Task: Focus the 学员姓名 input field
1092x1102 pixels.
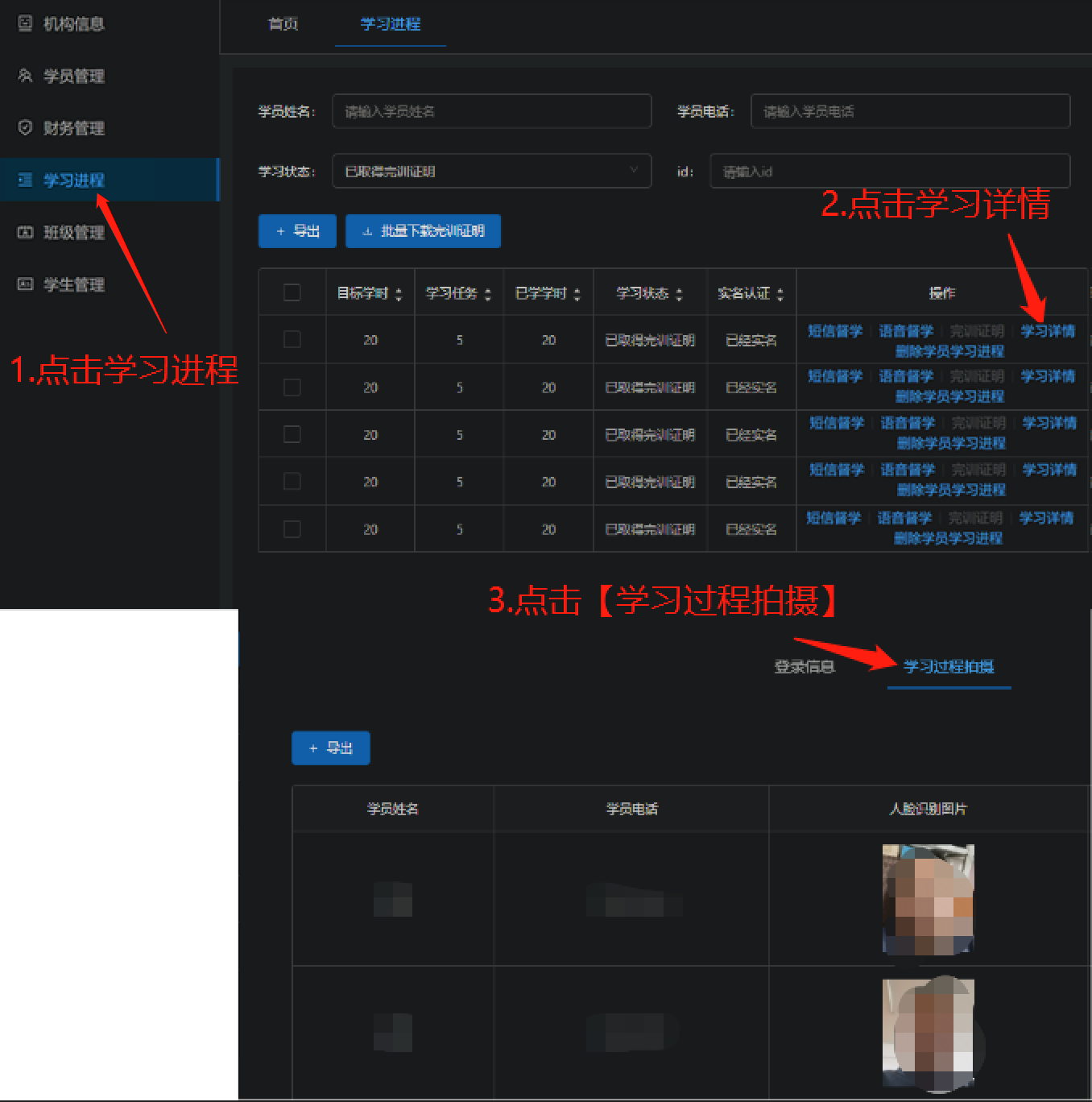Action: pyautogui.click(x=491, y=111)
